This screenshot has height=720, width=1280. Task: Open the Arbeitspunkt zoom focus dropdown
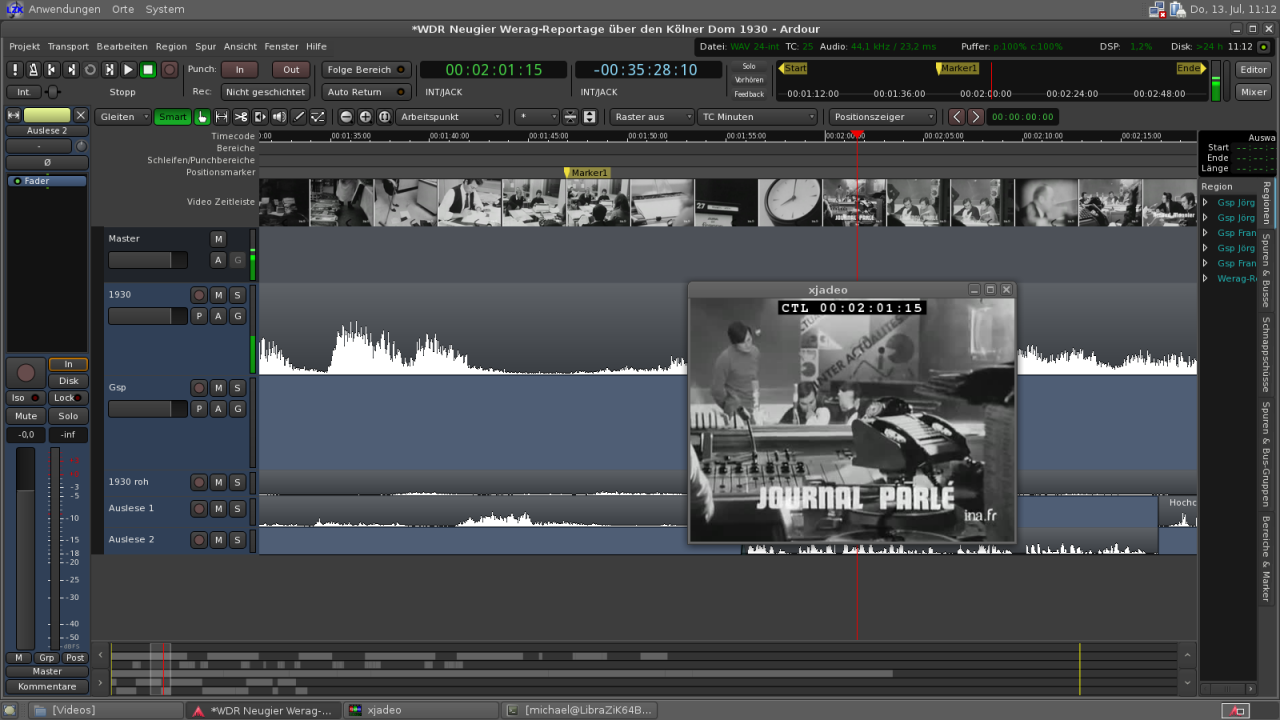click(450, 117)
